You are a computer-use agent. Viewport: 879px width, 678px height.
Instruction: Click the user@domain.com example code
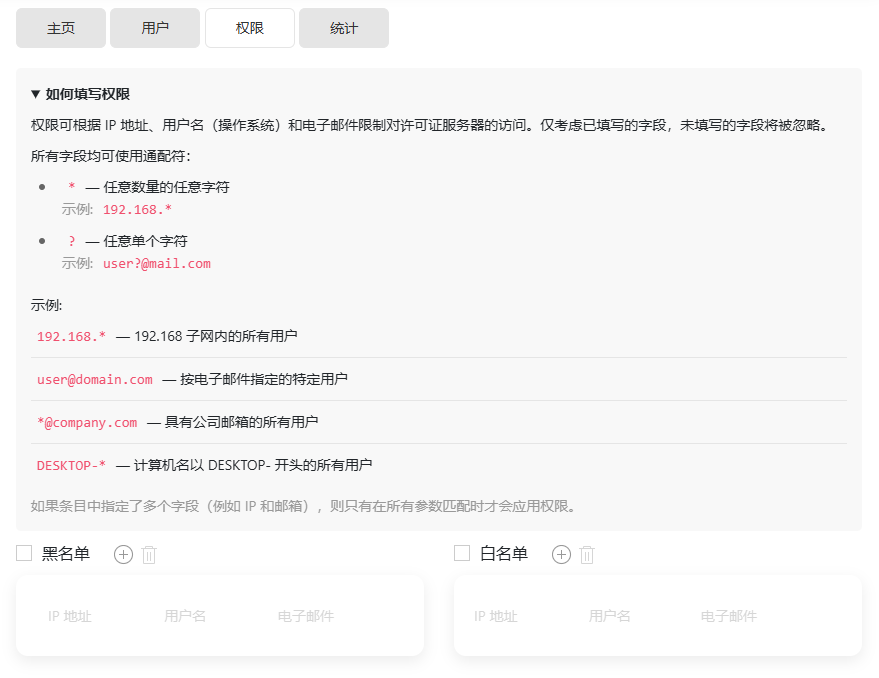(x=95, y=380)
